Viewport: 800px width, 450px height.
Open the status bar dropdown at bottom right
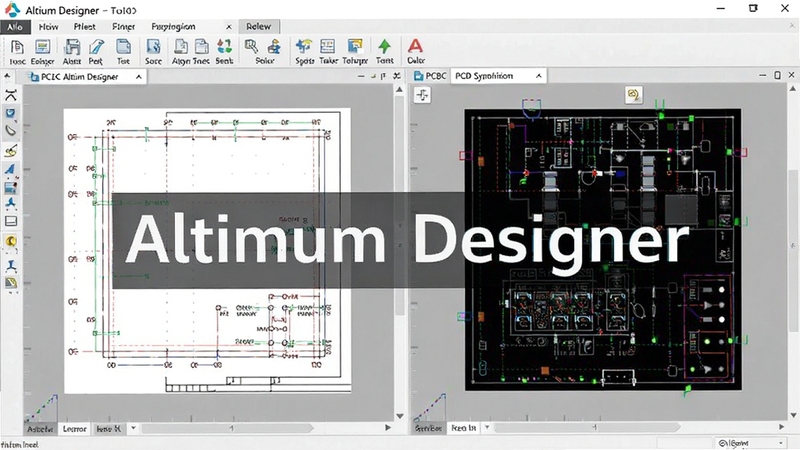point(781,443)
